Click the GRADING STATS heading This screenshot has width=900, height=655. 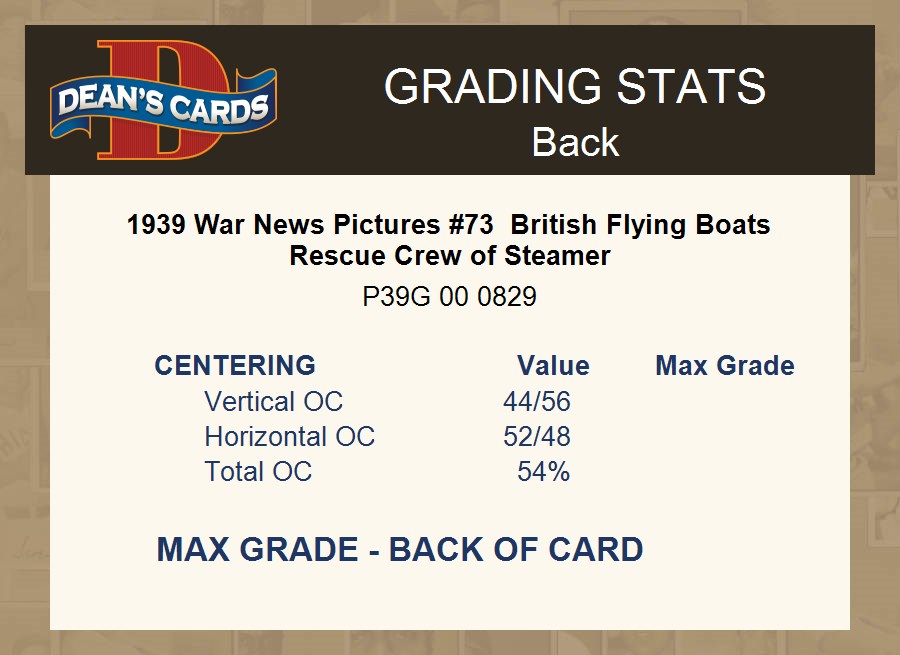[574, 87]
